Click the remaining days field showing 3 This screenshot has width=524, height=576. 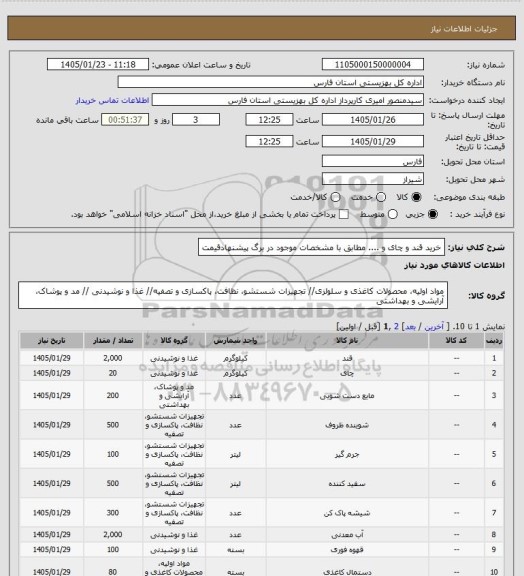tap(196, 120)
